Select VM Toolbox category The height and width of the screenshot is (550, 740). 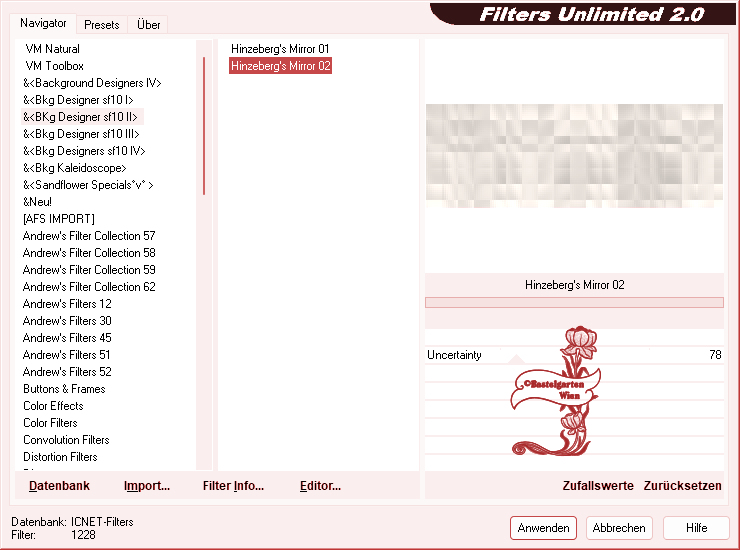tap(54, 66)
